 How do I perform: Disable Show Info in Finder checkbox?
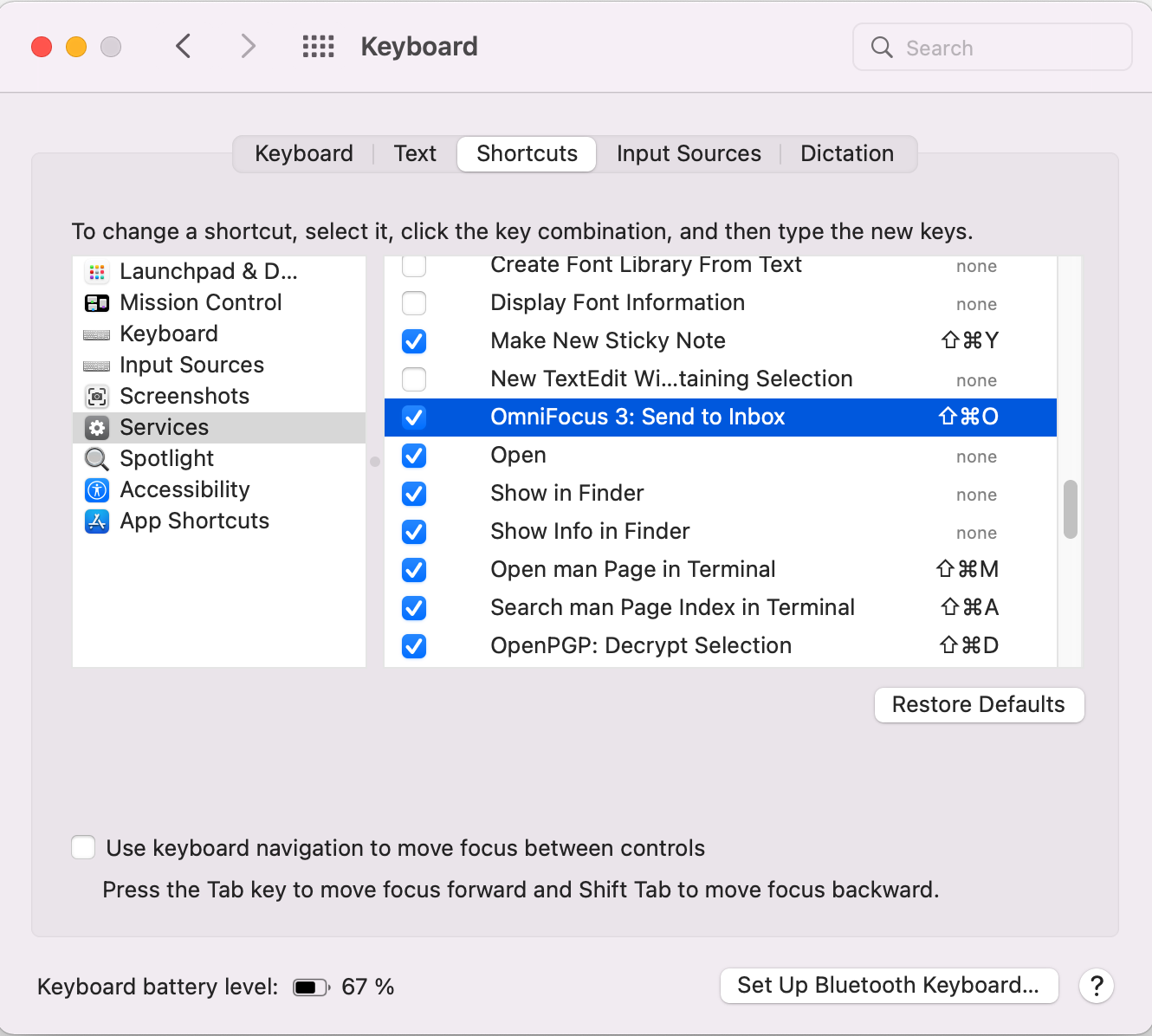click(414, 532)
